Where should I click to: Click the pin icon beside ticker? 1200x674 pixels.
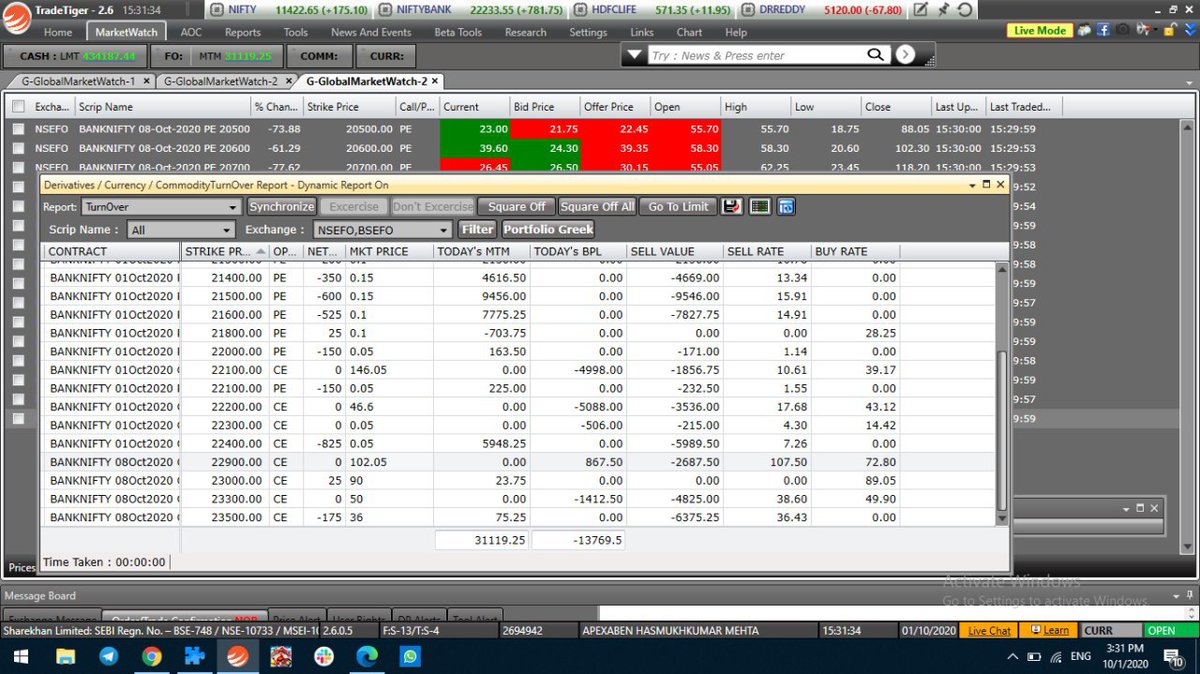coord(943,10)
